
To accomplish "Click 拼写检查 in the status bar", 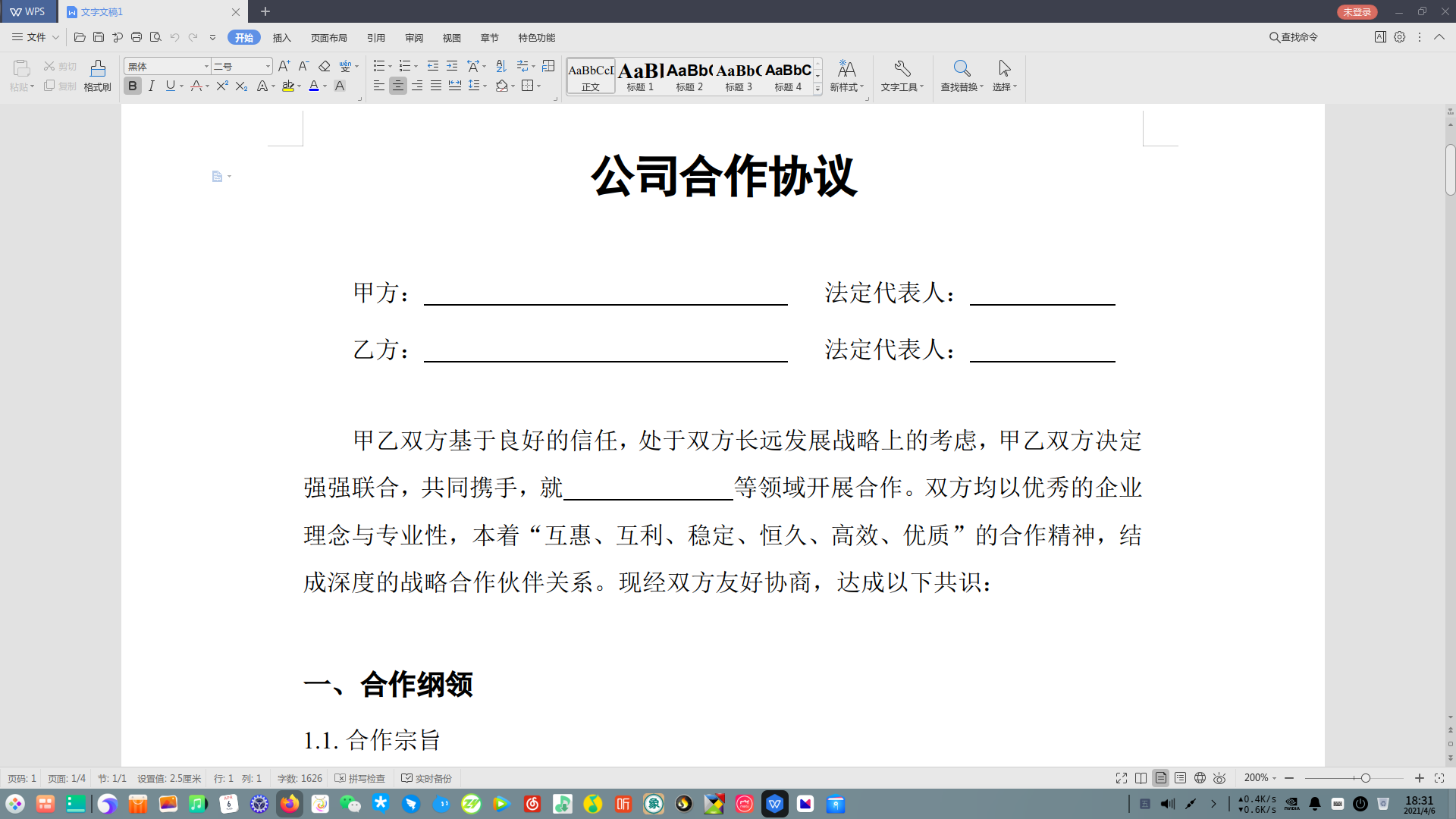I will pos(360,779).
